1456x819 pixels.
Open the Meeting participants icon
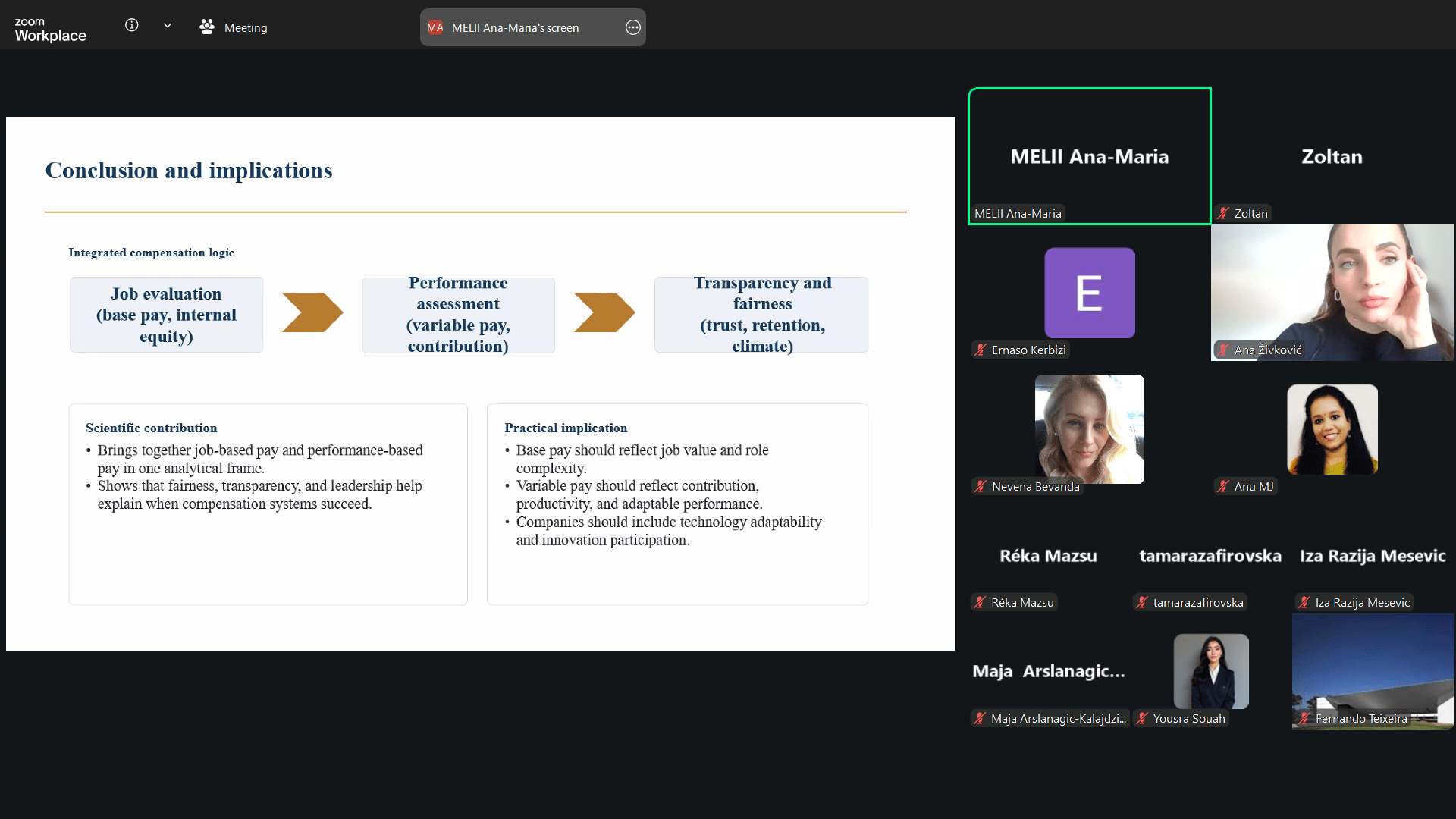tap(206, 27)
